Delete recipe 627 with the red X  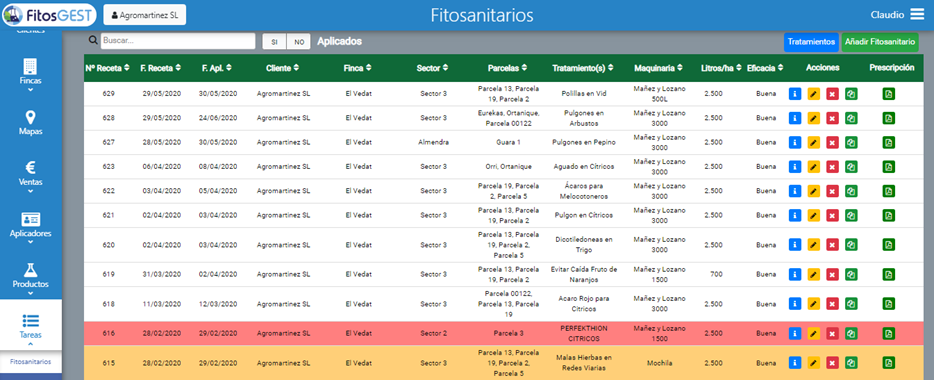pos(833,142)
